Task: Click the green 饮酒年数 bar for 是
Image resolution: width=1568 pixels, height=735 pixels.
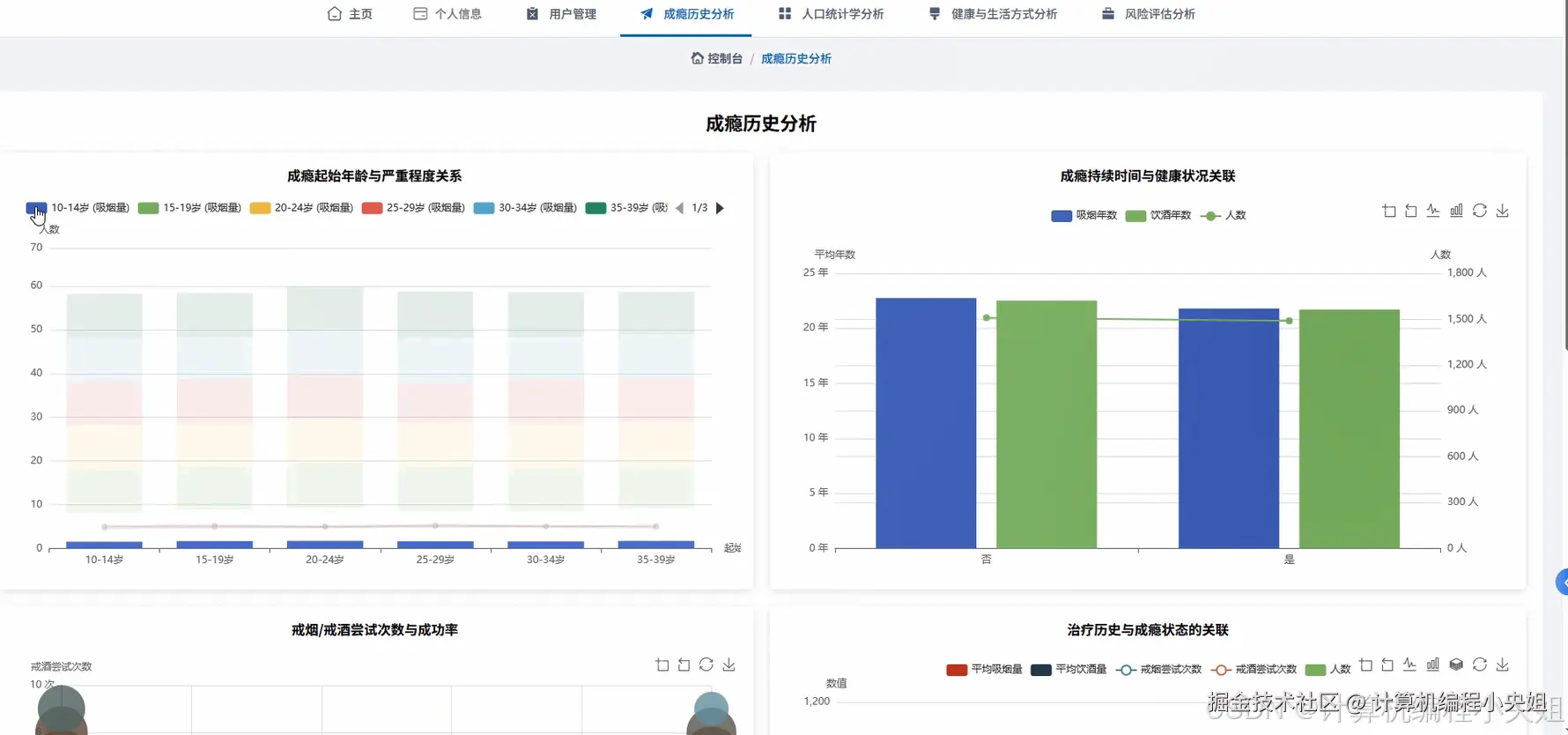Action: pos(1349,428)
